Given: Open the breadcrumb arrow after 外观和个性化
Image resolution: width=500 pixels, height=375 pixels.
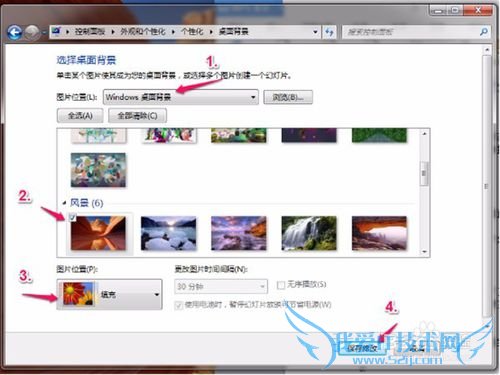Looking at the screenshot, I should [x=173, y=32].
